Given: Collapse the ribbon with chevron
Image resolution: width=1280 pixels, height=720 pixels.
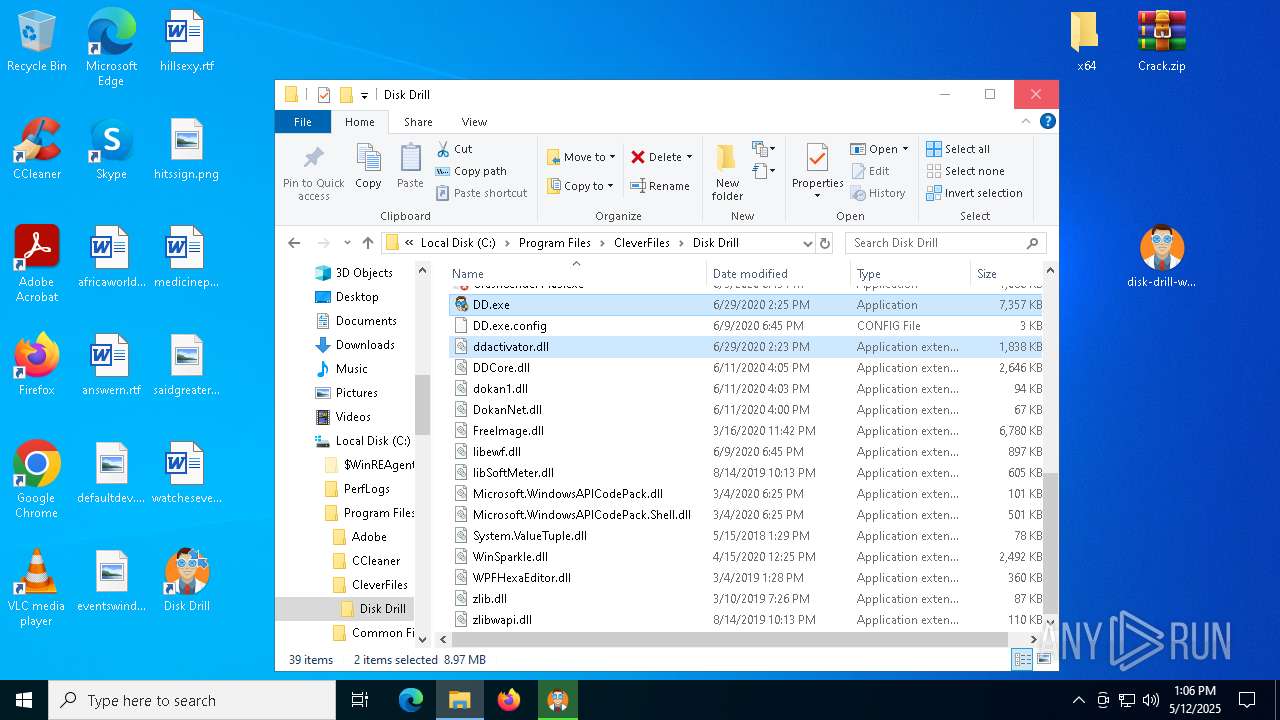Looking at the screenshot, I should point(1028,121).
